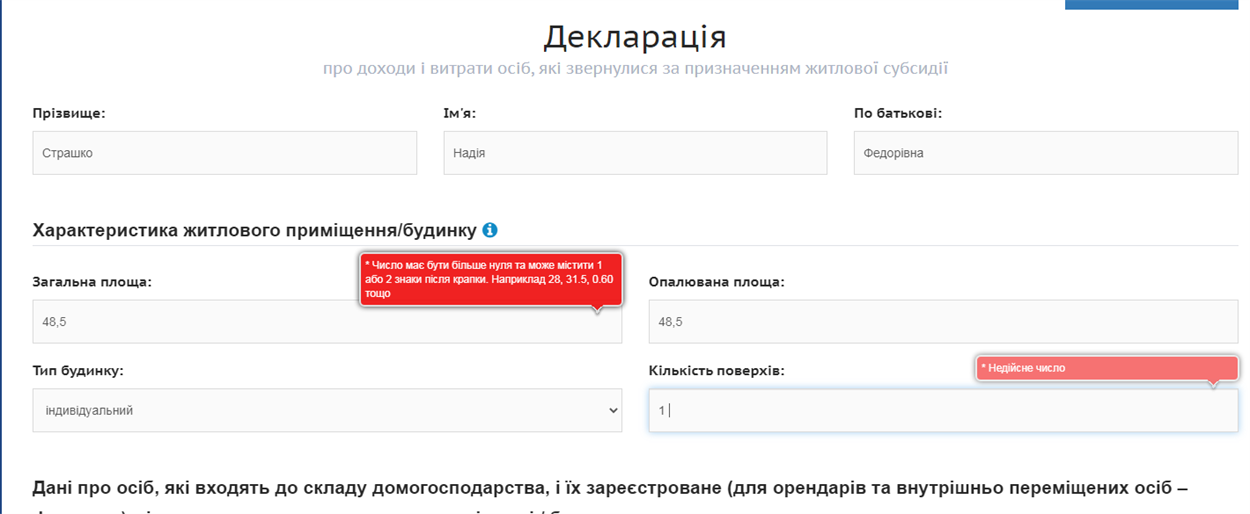Viewport: 1250px width, 514px height.
Task: Dismiss the red number format error tooltip
Action: click(491, 279)
